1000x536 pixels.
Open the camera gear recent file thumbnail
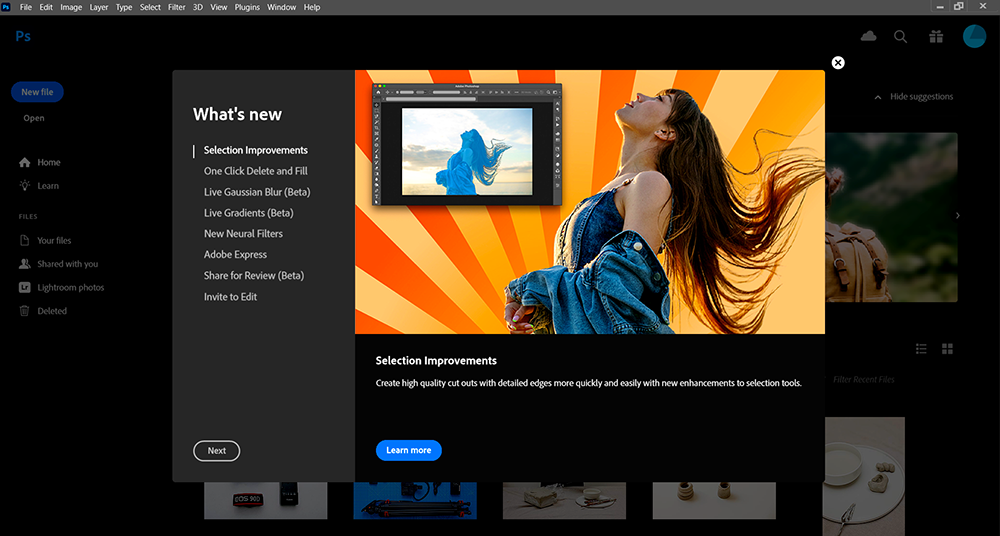[x=265, y=500]
